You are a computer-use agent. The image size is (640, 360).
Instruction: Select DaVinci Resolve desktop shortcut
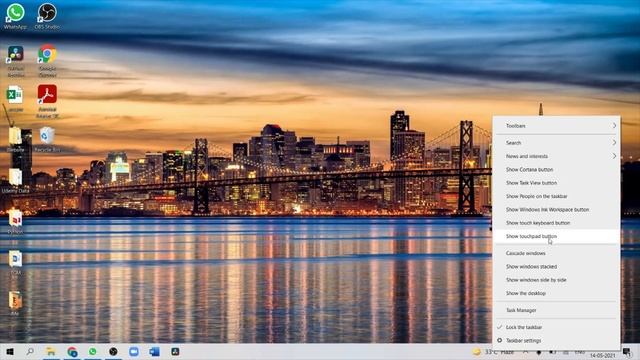16,60
